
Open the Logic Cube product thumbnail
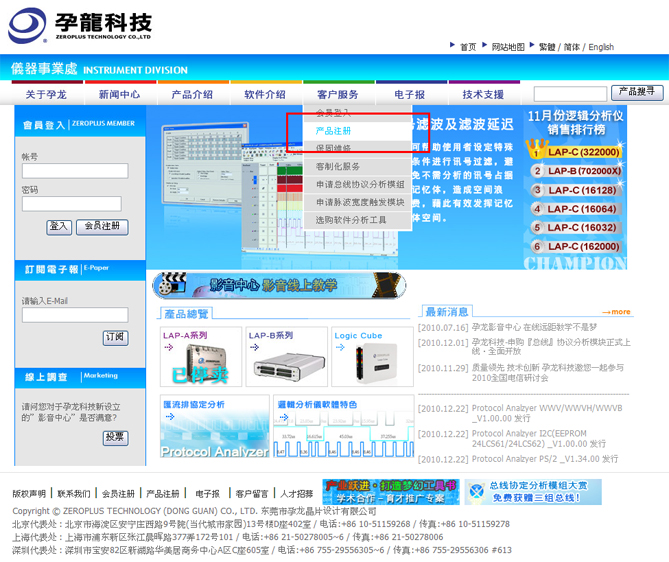point(372,357)
